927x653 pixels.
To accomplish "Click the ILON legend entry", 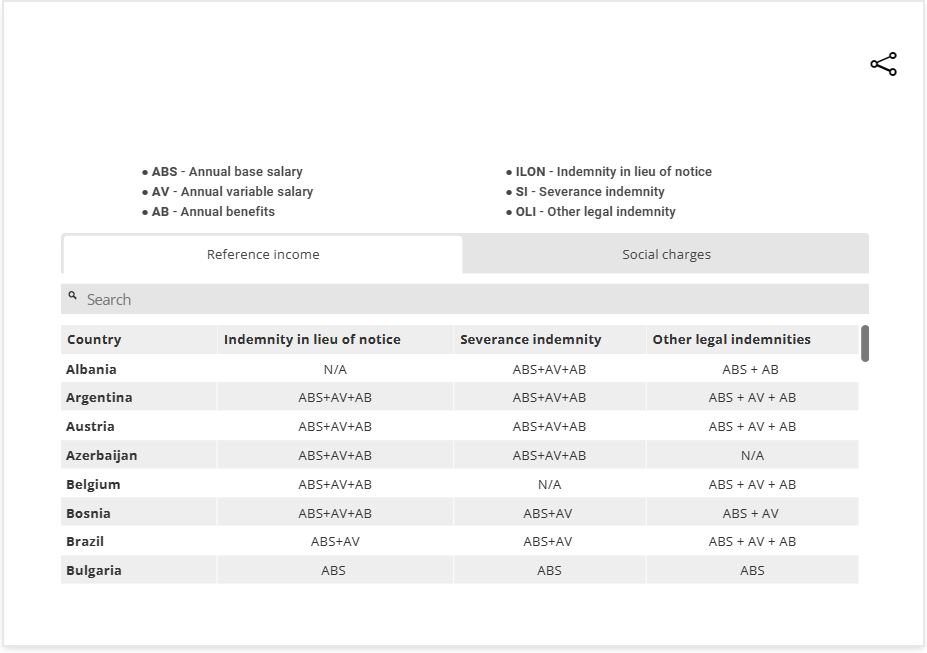I will pos(613,172).
